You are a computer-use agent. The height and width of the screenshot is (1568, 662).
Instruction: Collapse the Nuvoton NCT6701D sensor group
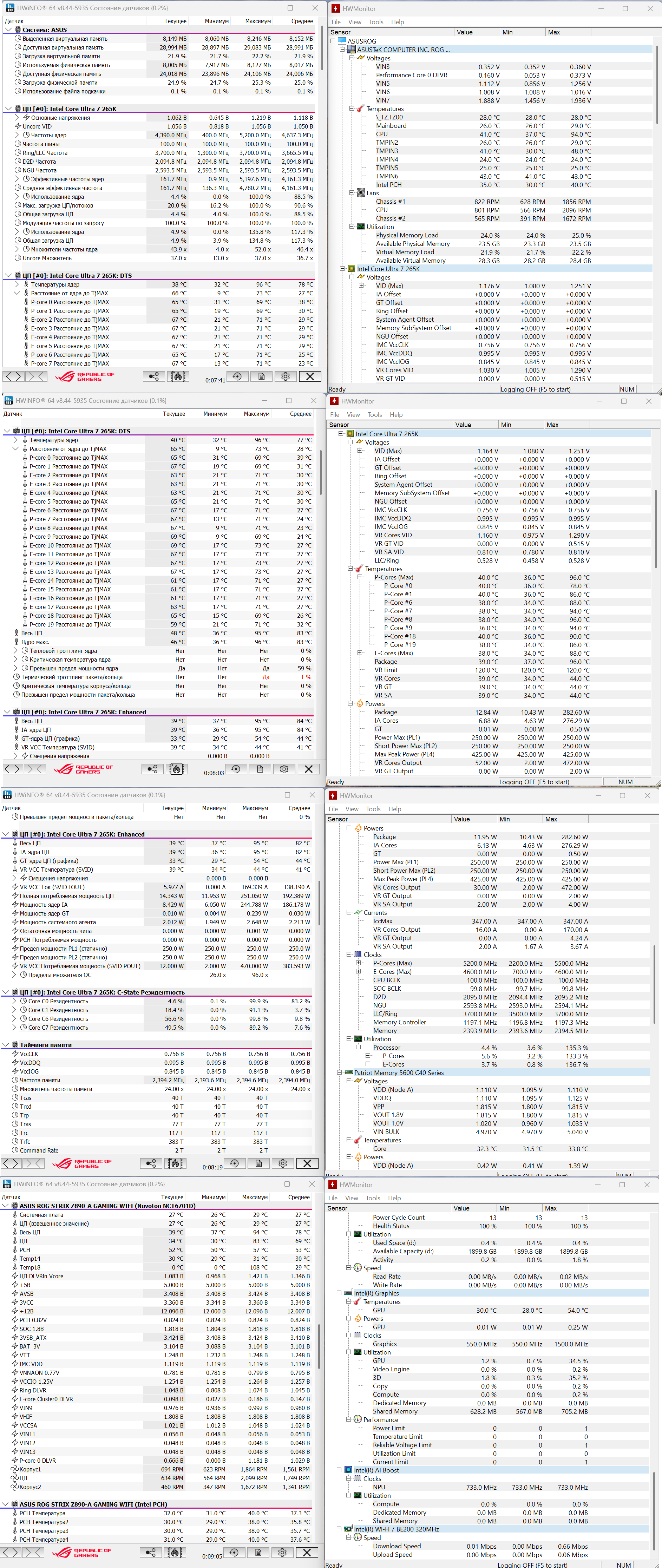6,1206
